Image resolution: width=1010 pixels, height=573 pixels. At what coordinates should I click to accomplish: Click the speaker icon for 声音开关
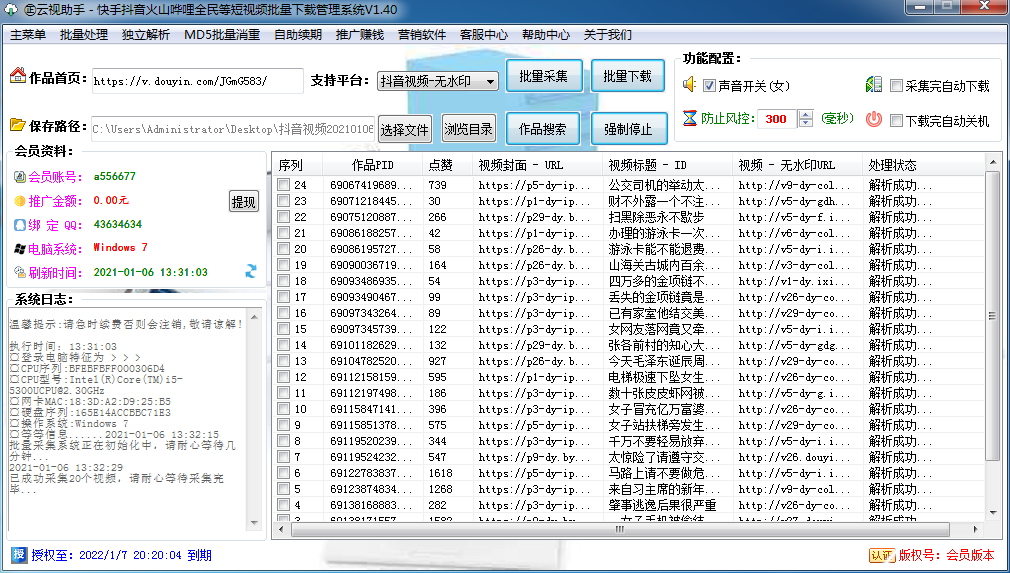click(x=690, y=84)
